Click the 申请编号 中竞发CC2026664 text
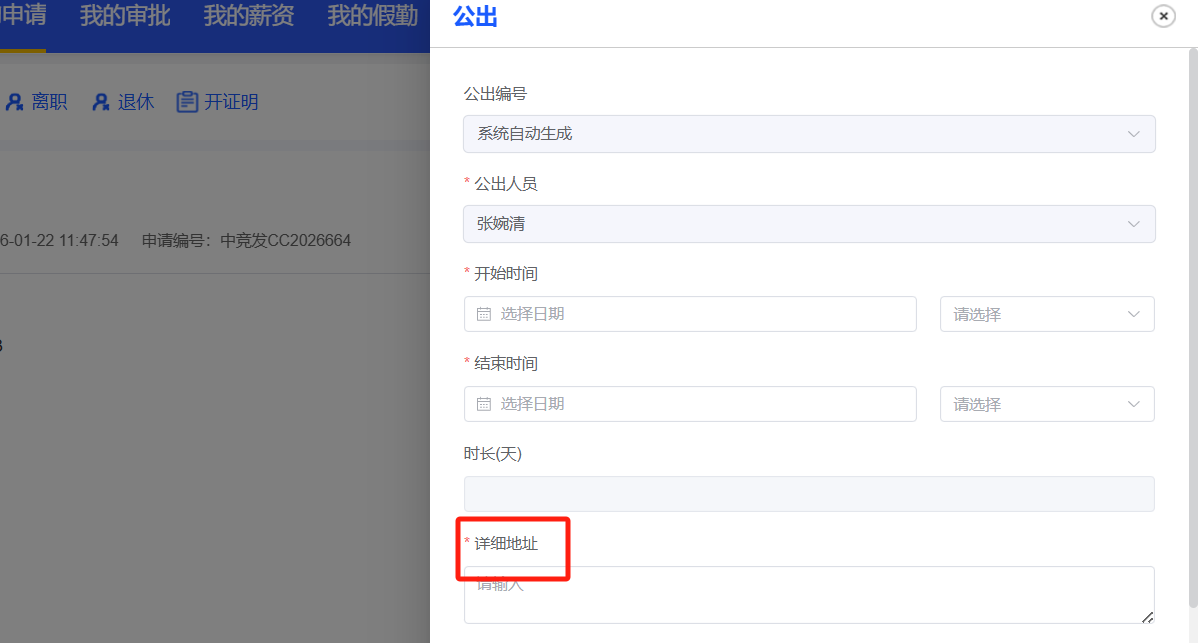The width and height of the screenshot is (1198, 643). [x=246, y=241]
